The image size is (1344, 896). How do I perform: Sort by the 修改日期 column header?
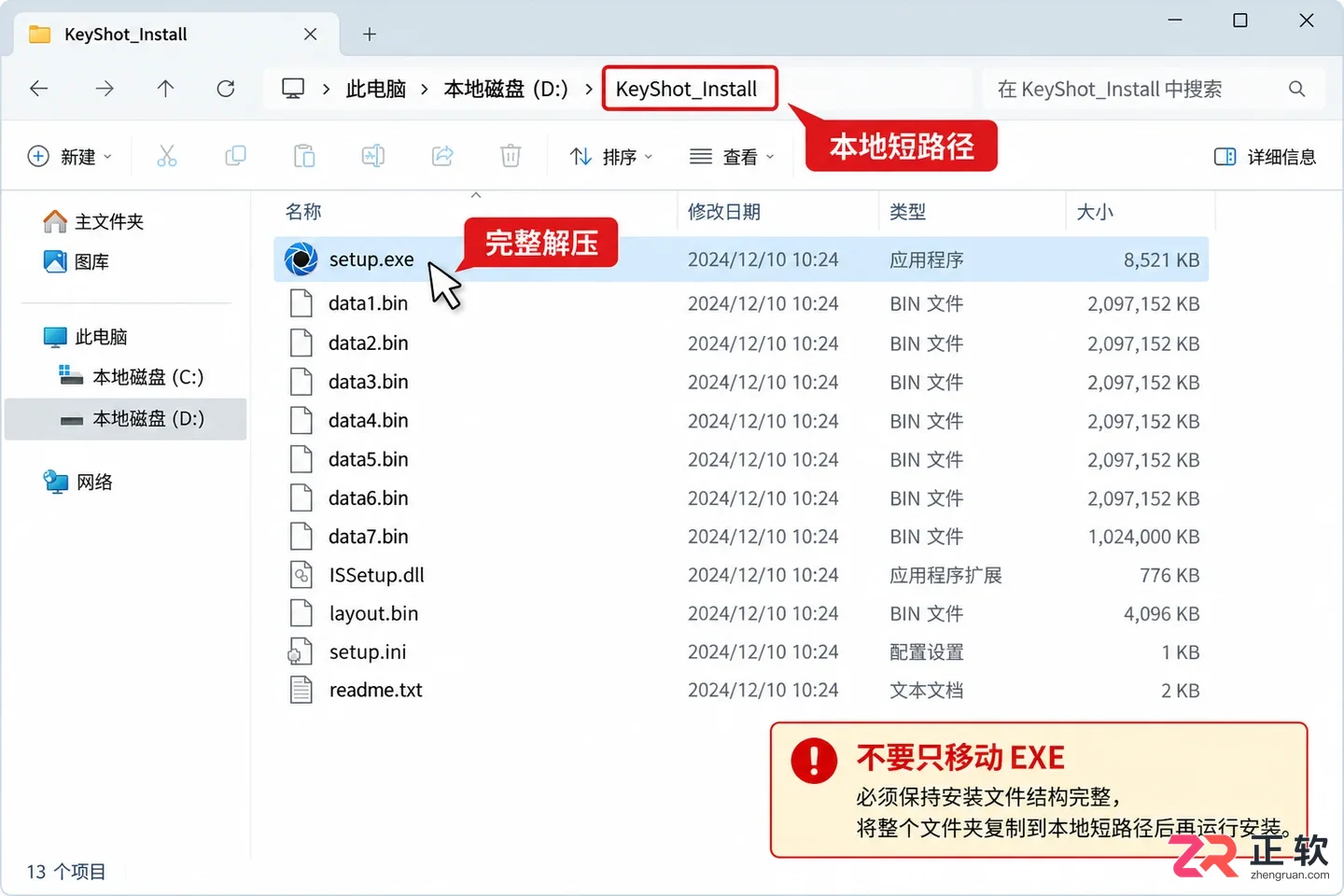(724, 212)
